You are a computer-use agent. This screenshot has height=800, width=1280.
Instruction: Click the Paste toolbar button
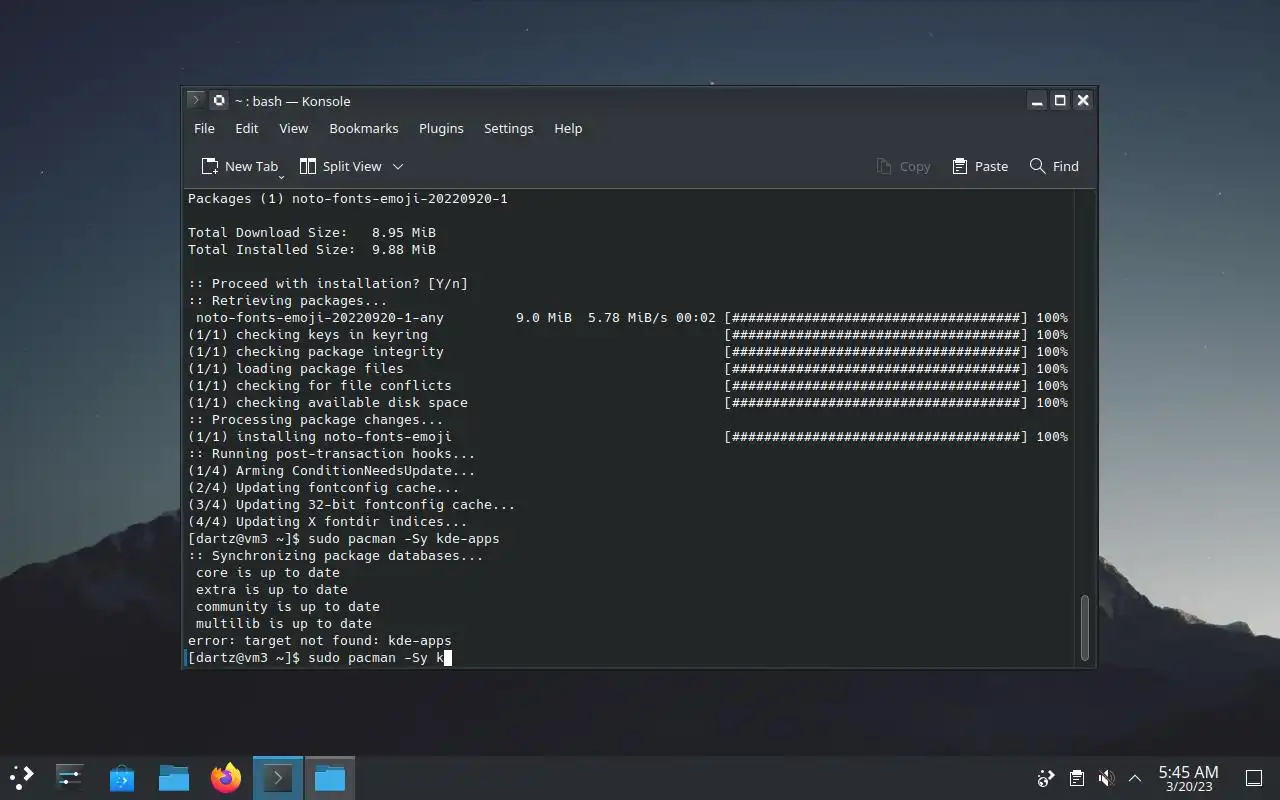pos(980,166)
